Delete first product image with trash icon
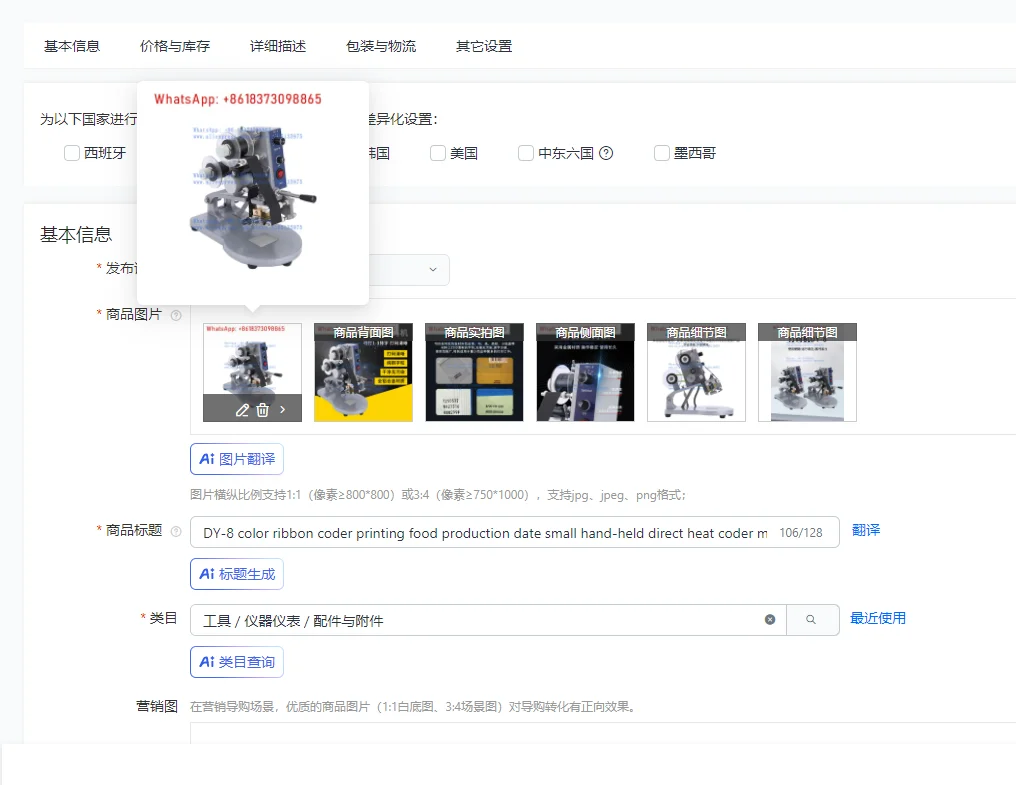The height and width of the screenshot is (785, 1016). (x=262, y=410)
